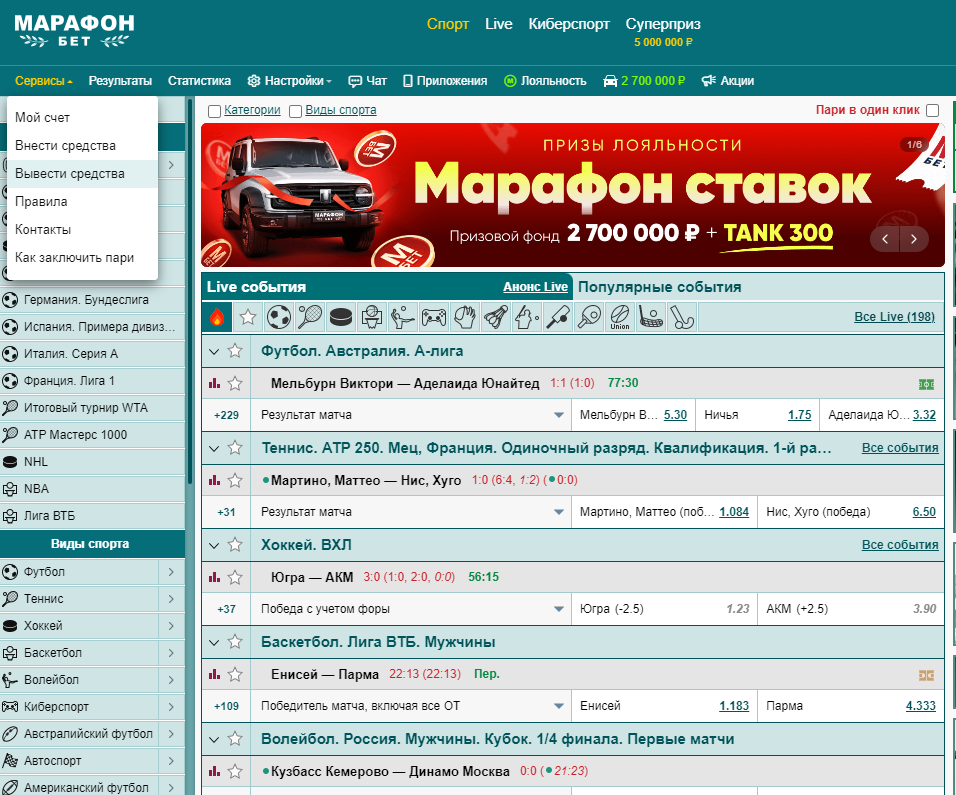Filter Live events by esports gamepad icon
This screenshot has width=956, height=795.
[434, 317]
